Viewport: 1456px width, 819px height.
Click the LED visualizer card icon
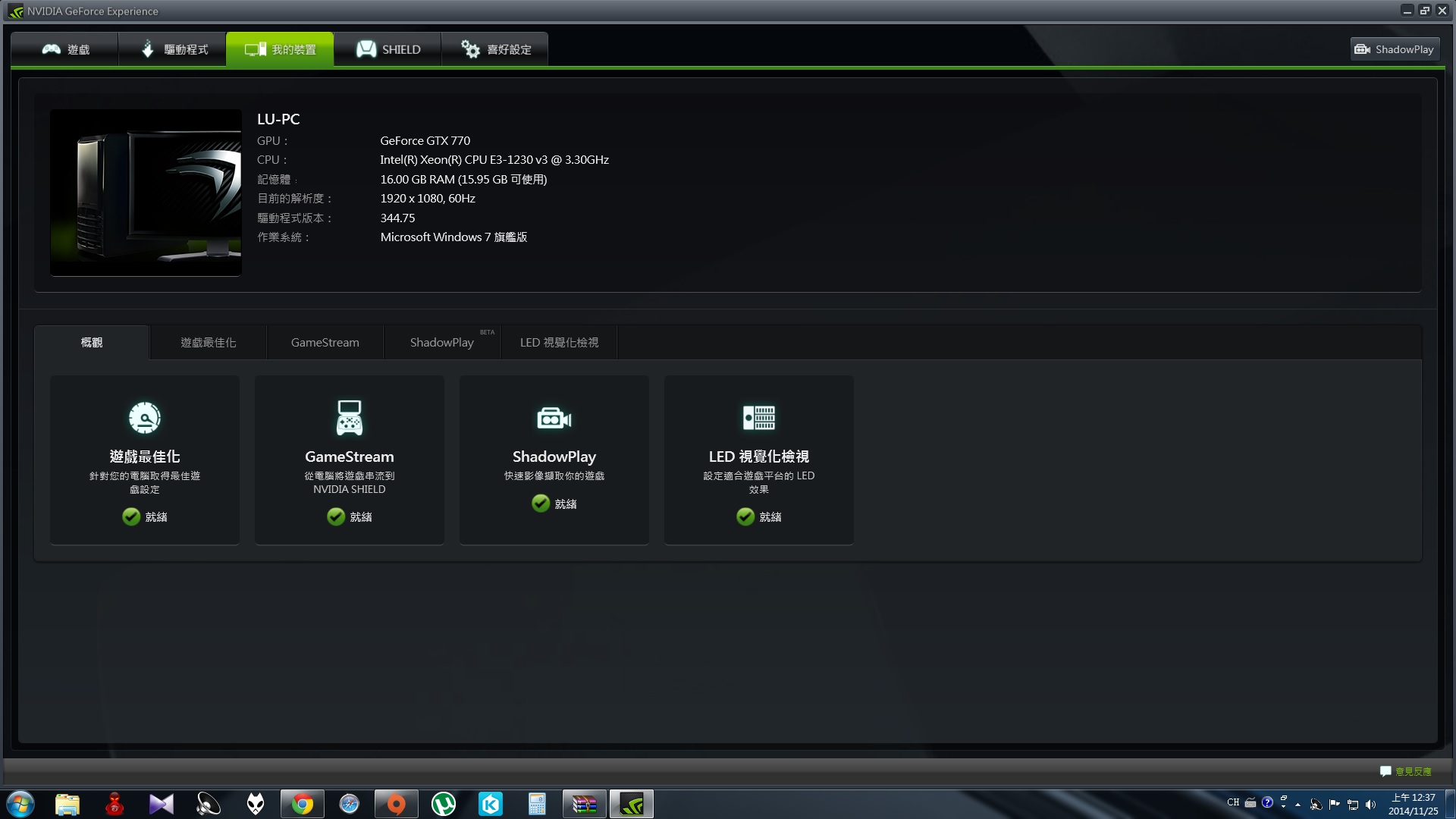(759, 417)
